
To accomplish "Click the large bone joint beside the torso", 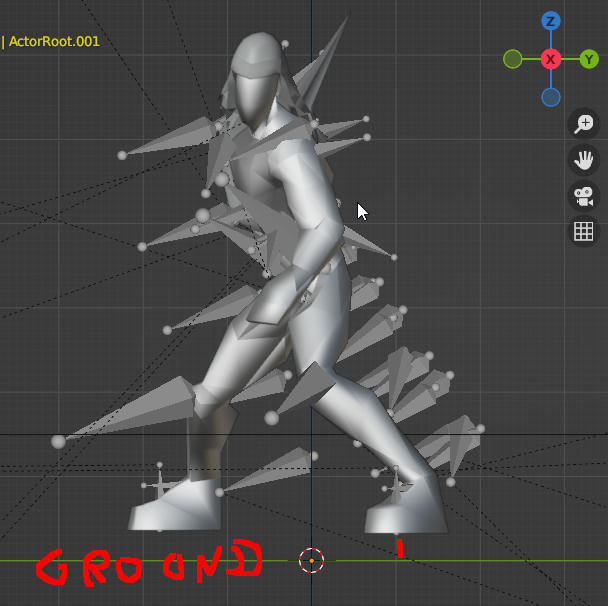I will pos(202,215).
